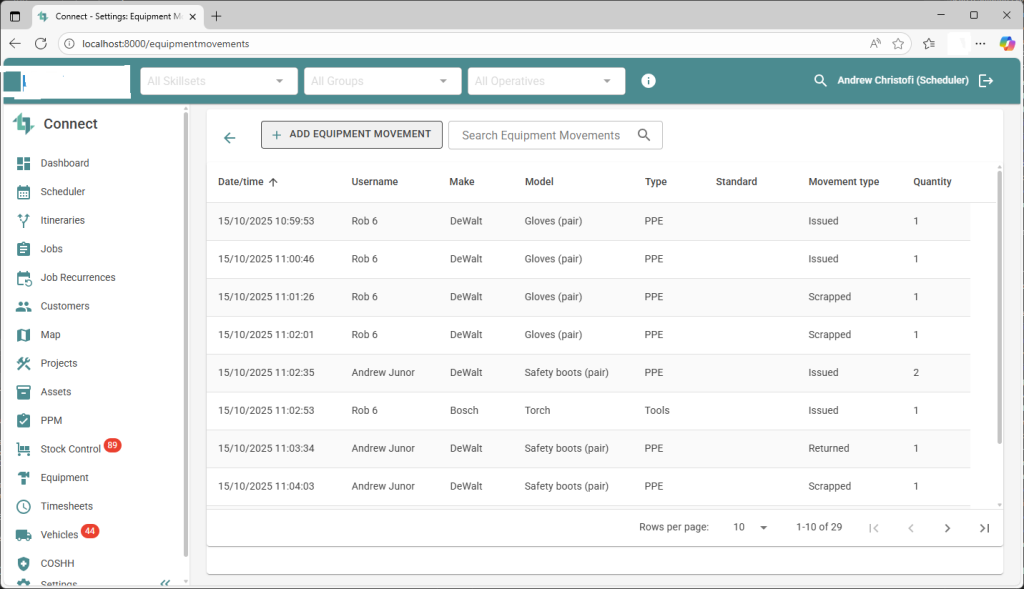Image resolution: width=1024 pixels, height=589 pixels.
Task: Click Andrew Junor in 11:02:35 row
Action: click(x=383, y=373)
